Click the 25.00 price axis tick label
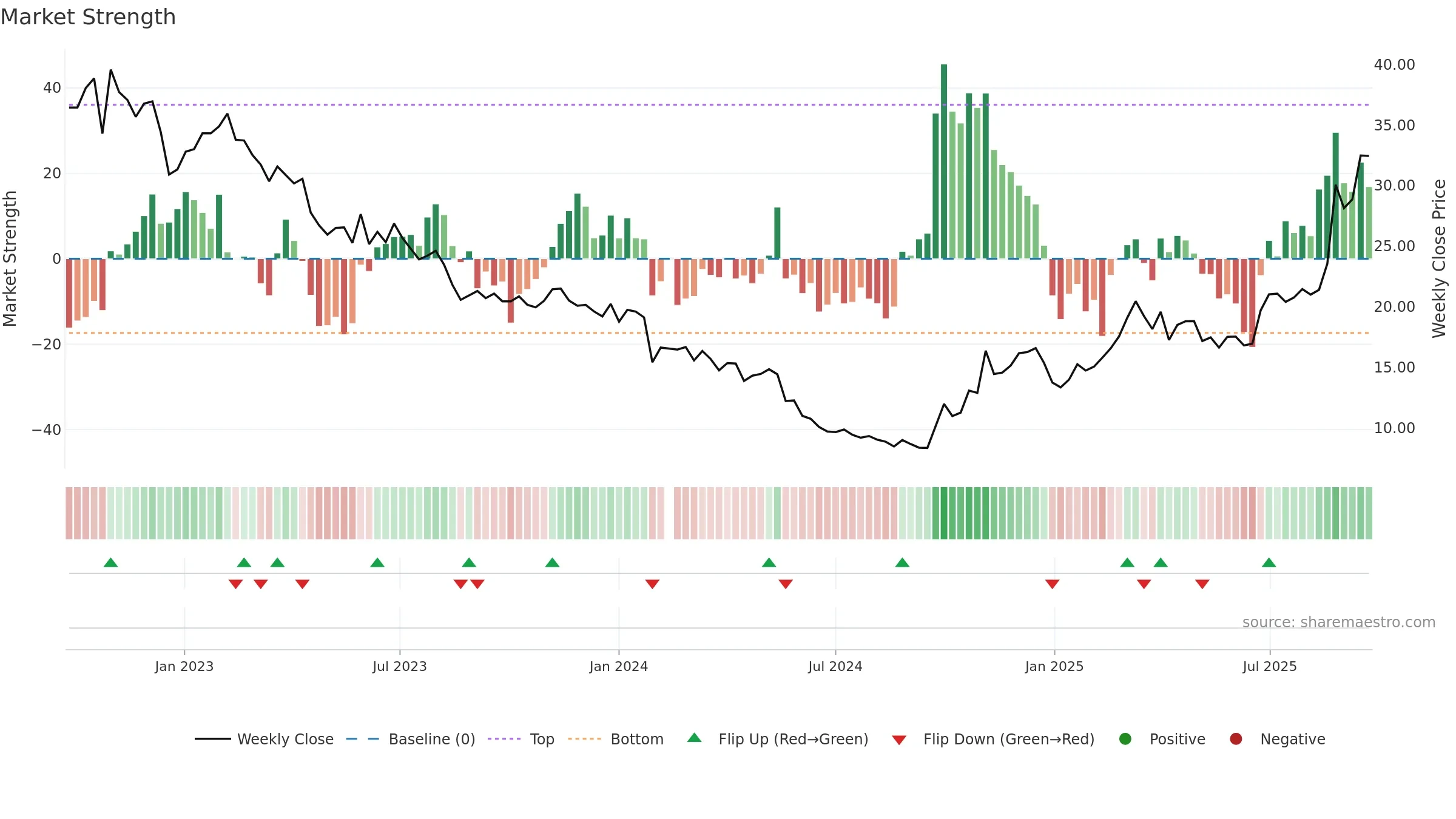 pyautogui.click(x=1394, y=246)
